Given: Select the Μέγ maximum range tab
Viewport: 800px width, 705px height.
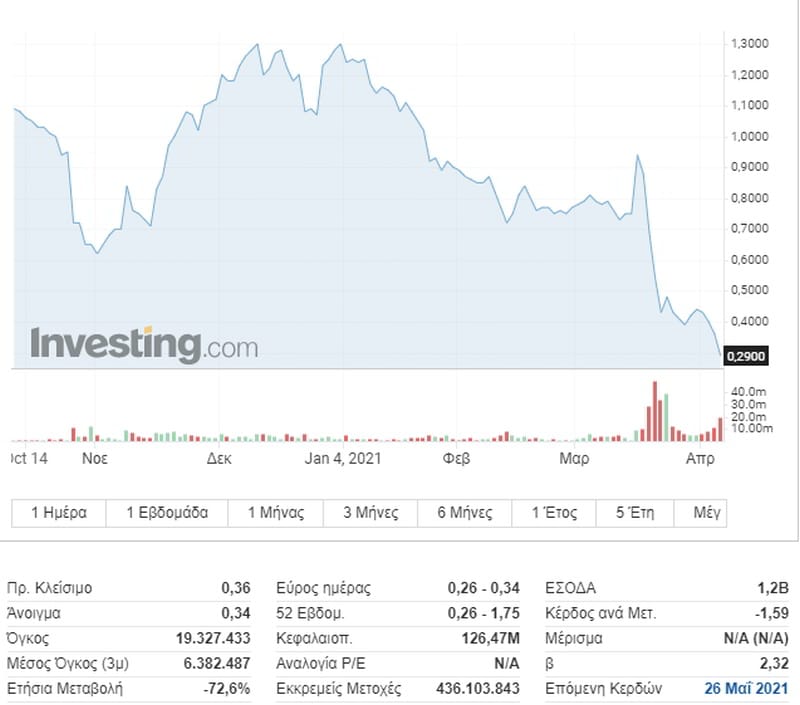Looking at the screenshot, I should (707, 513).
